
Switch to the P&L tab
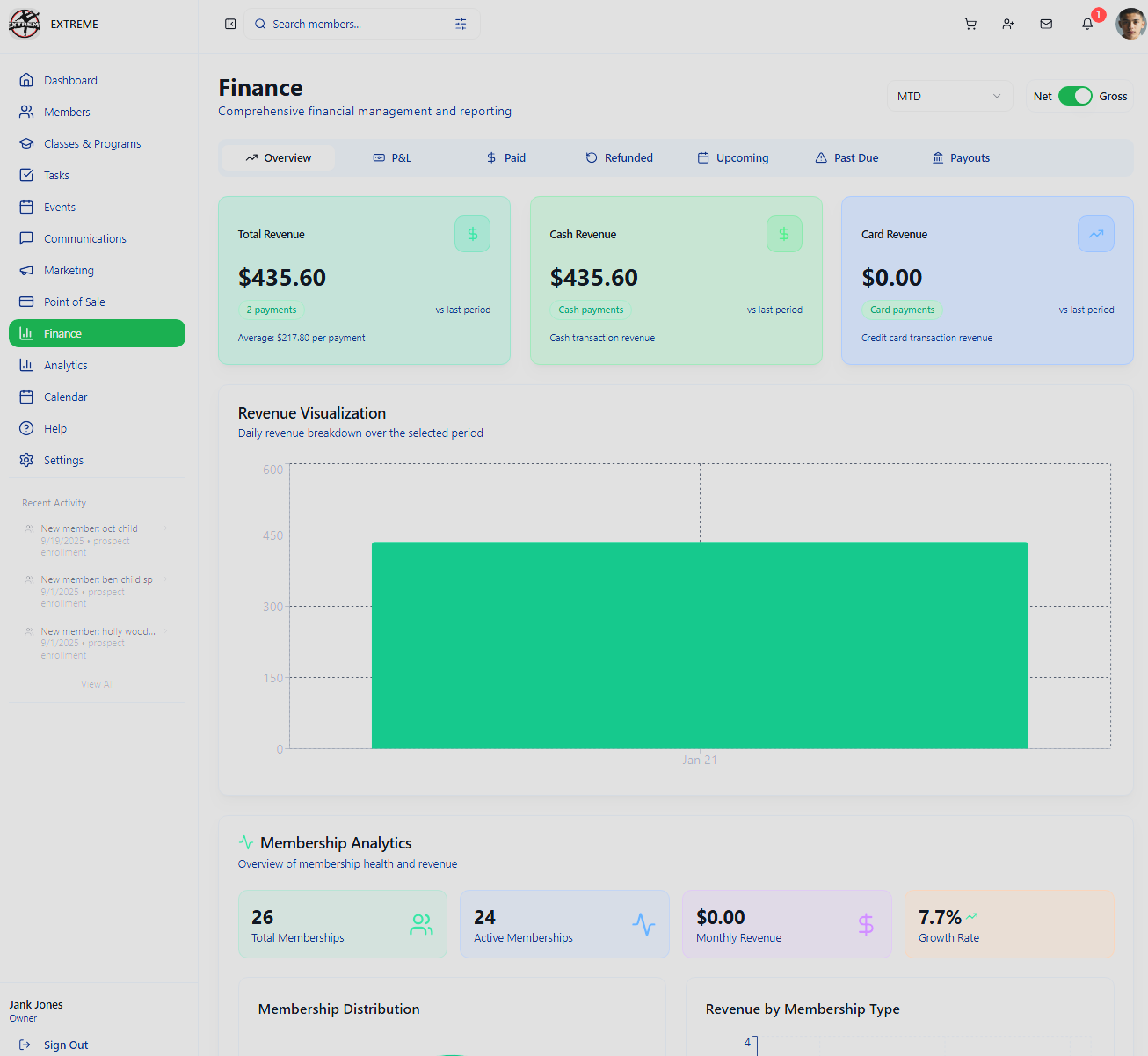[392, 158]
